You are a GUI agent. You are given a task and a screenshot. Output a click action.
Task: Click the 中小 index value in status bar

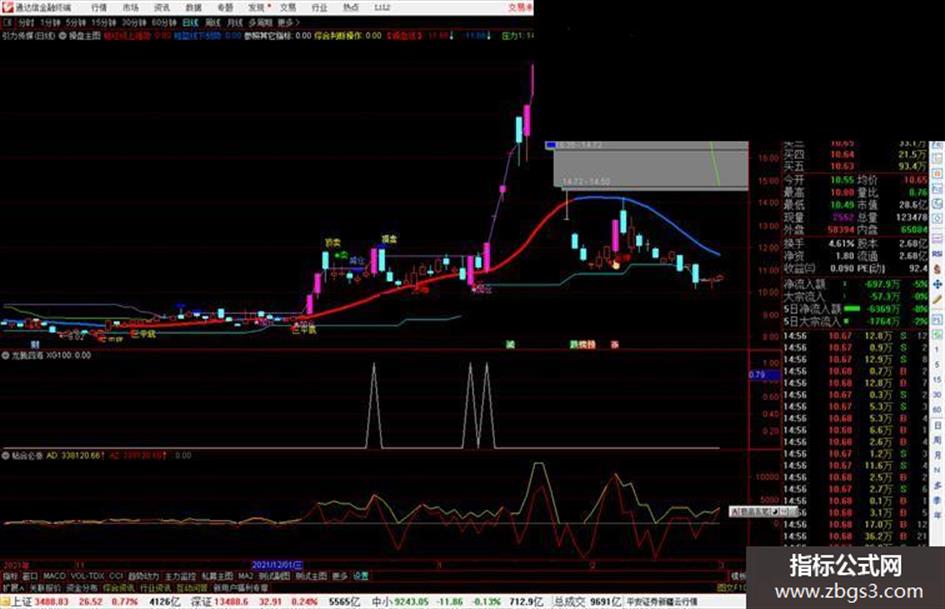click(x=412, y=602)
